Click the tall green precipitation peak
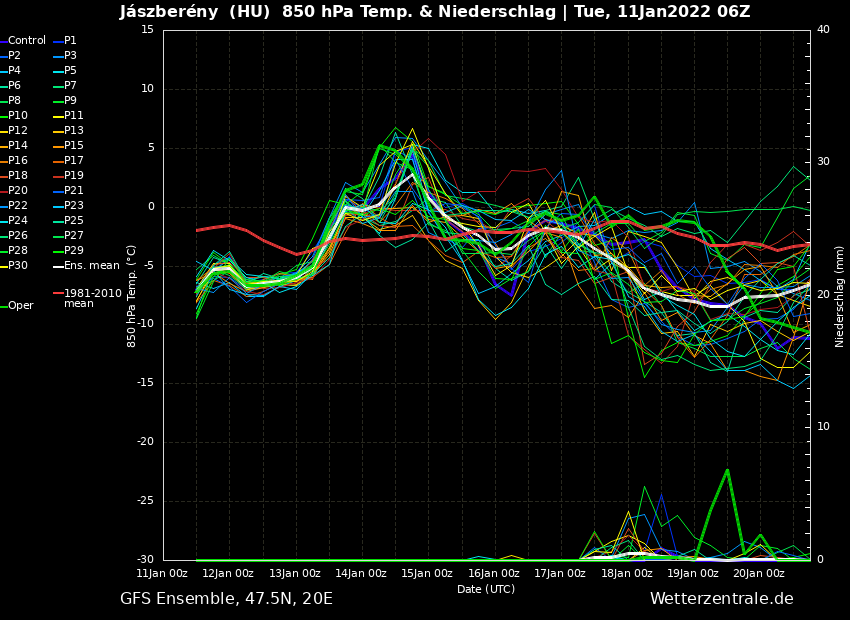This screenshot has height=620, width=850. pos(727,470)
